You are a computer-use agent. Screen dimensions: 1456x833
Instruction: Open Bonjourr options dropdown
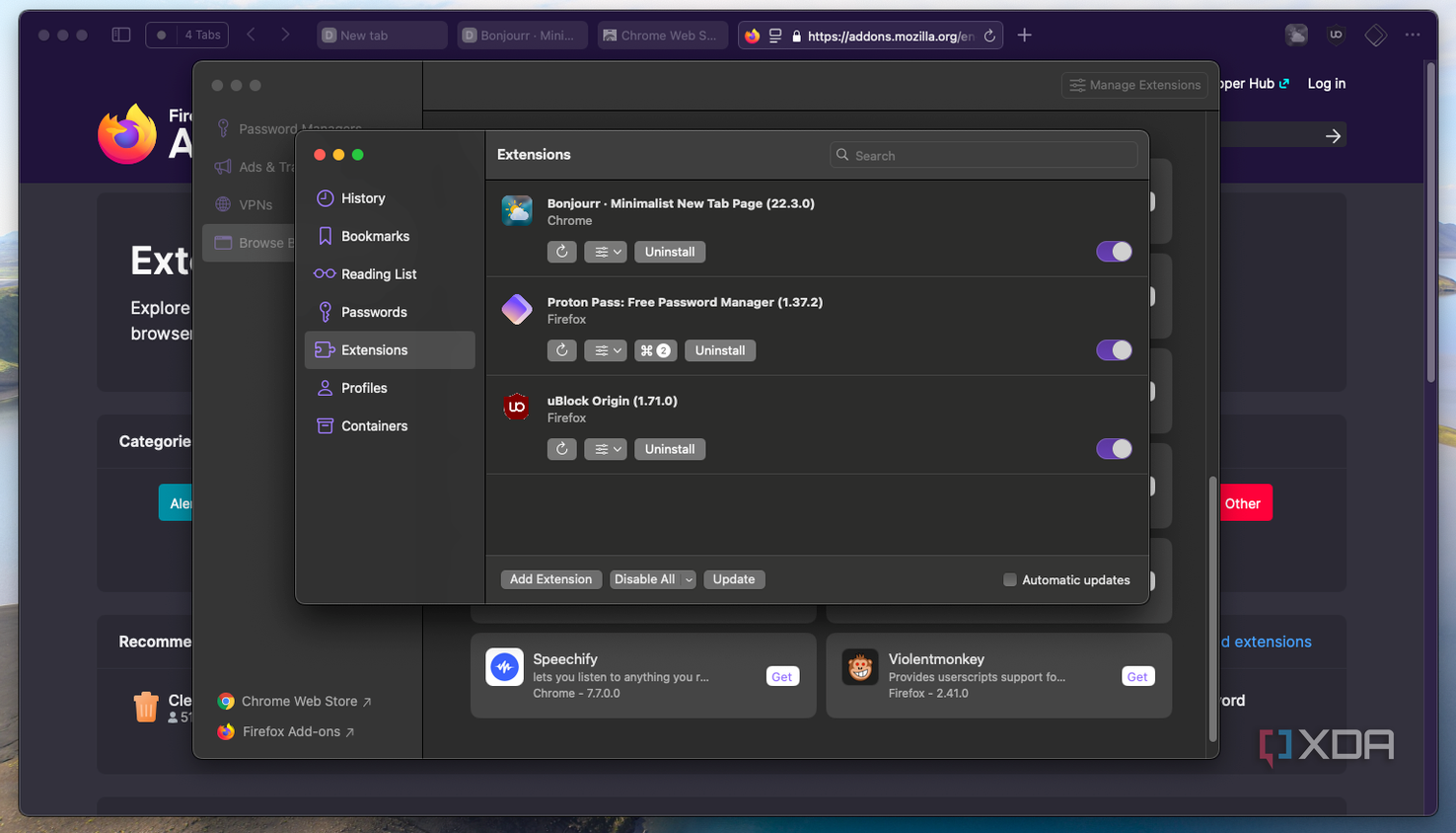pyautogui.click(x=606, y=252)
